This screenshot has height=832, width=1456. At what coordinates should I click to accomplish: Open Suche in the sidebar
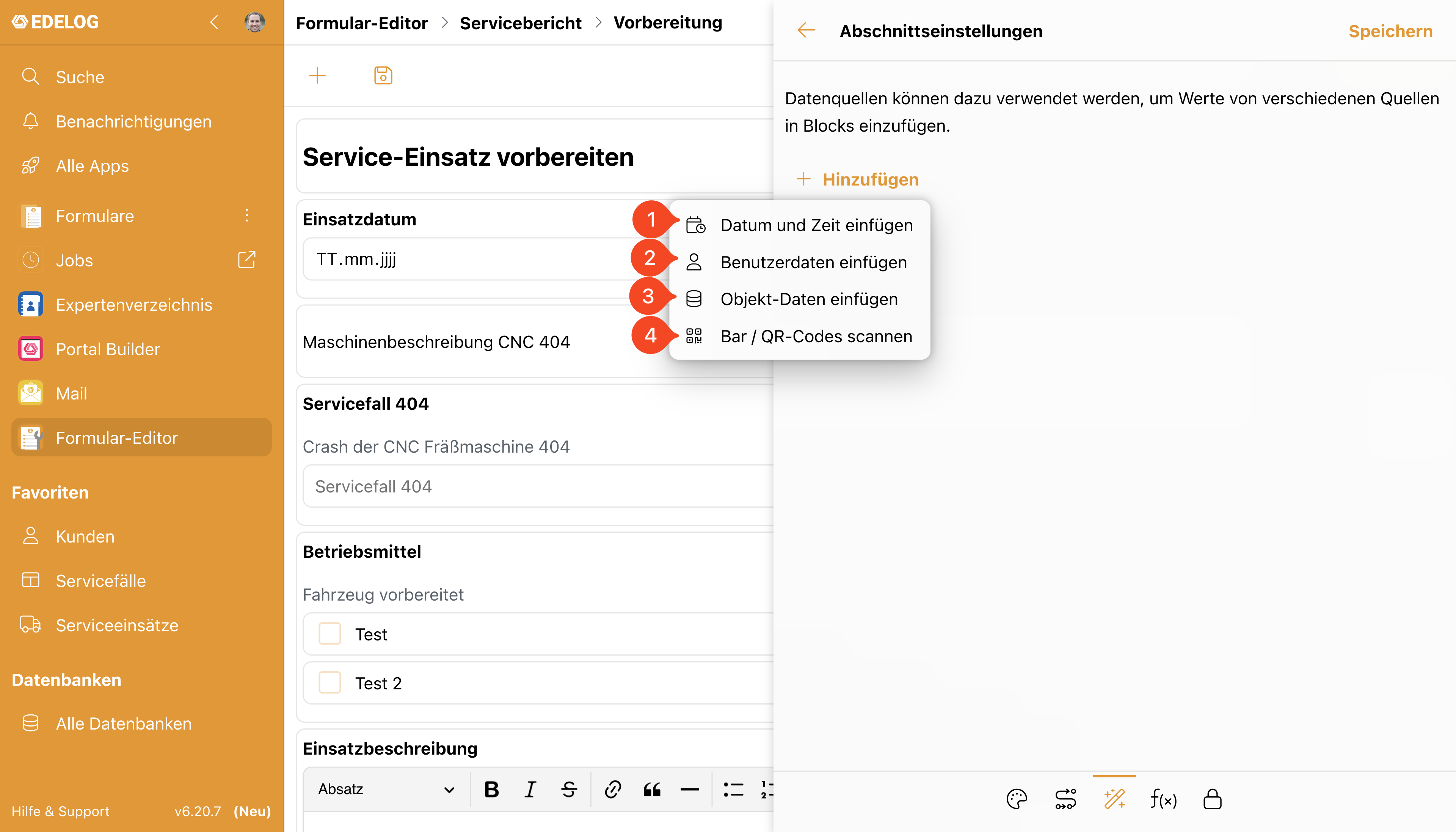[141, 77]
